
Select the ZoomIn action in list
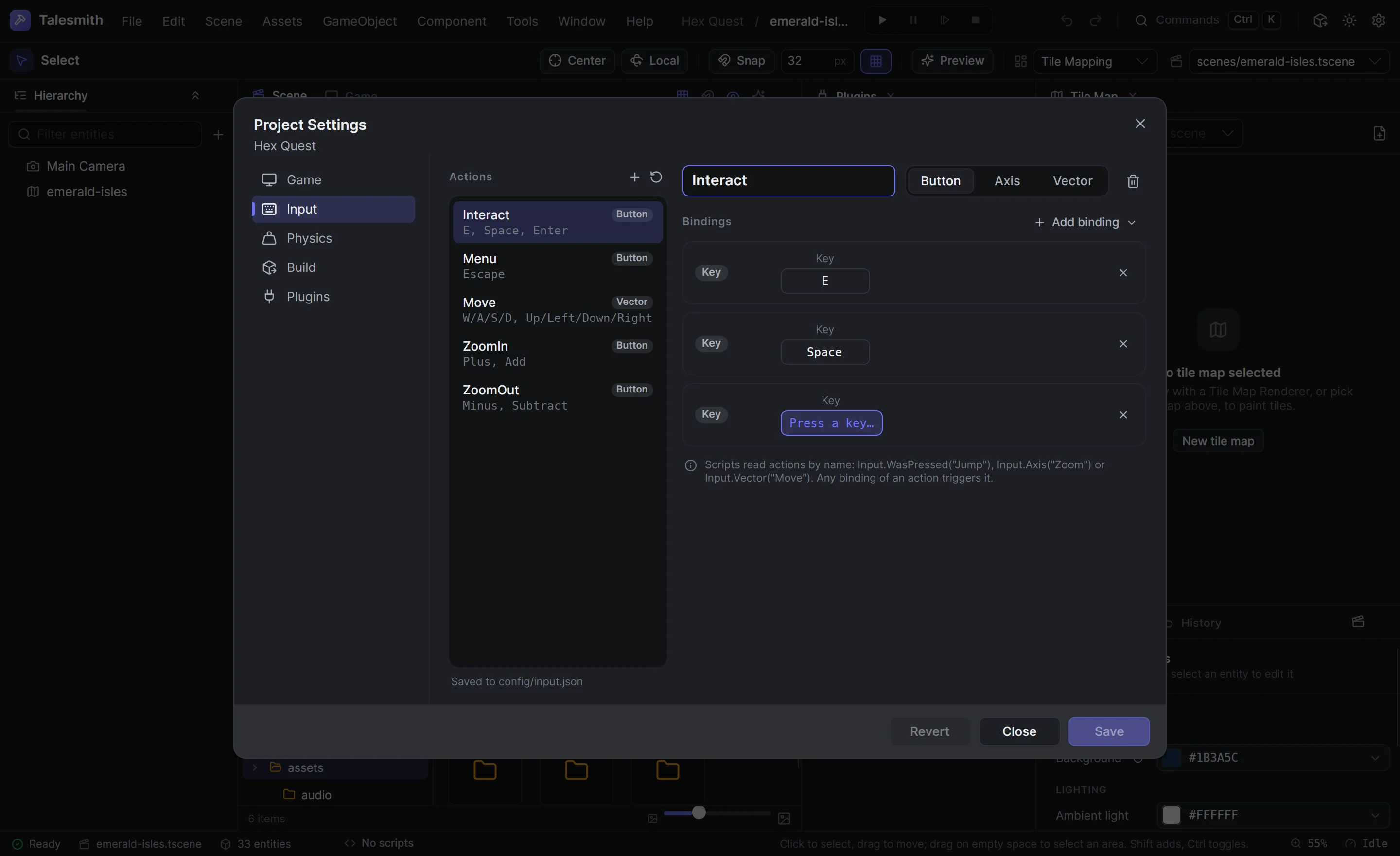[558, 354]
